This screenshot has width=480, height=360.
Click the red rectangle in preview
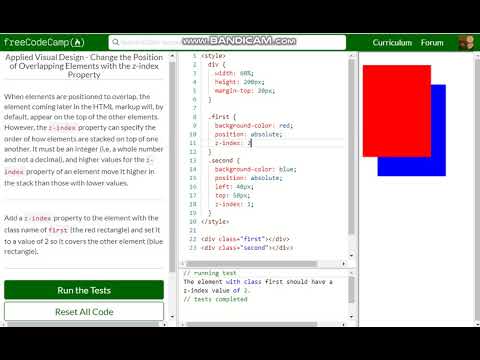(397, 111)
